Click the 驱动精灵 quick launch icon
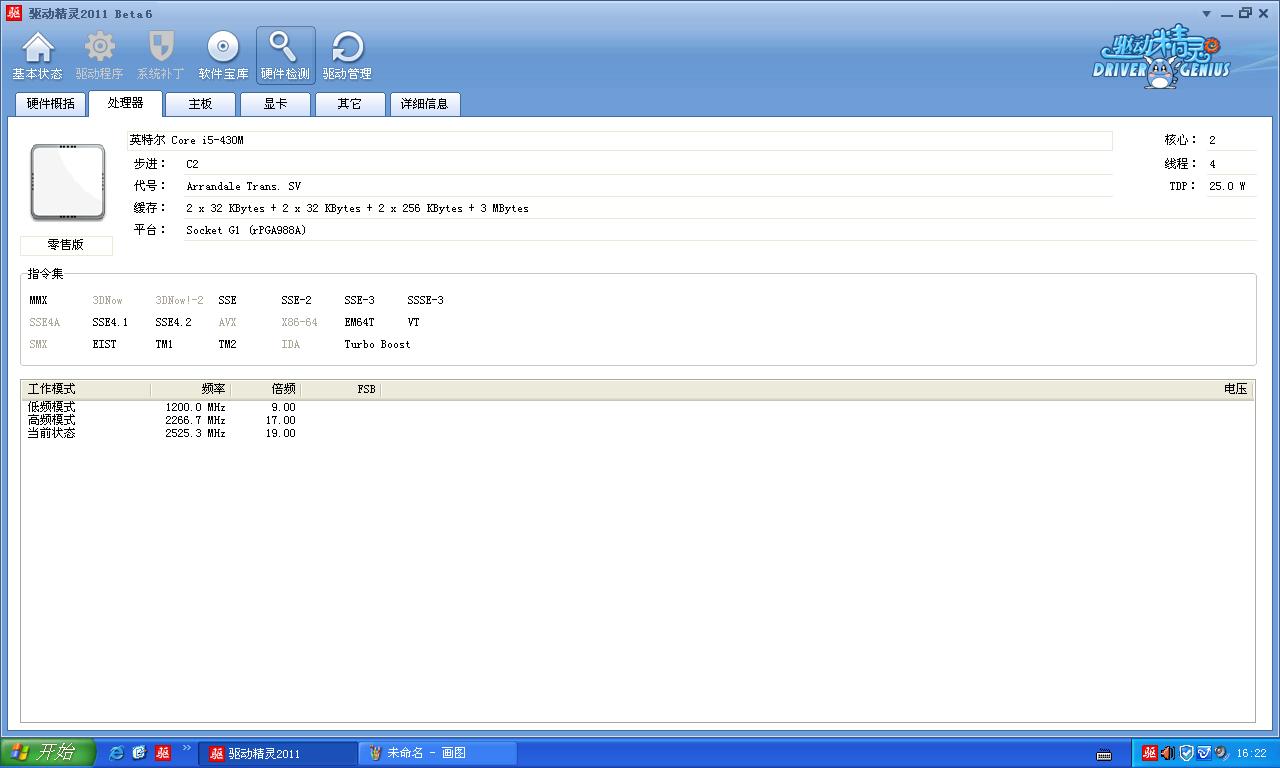This screenshot has height=768, width=1280. click(x=162, y=753)
